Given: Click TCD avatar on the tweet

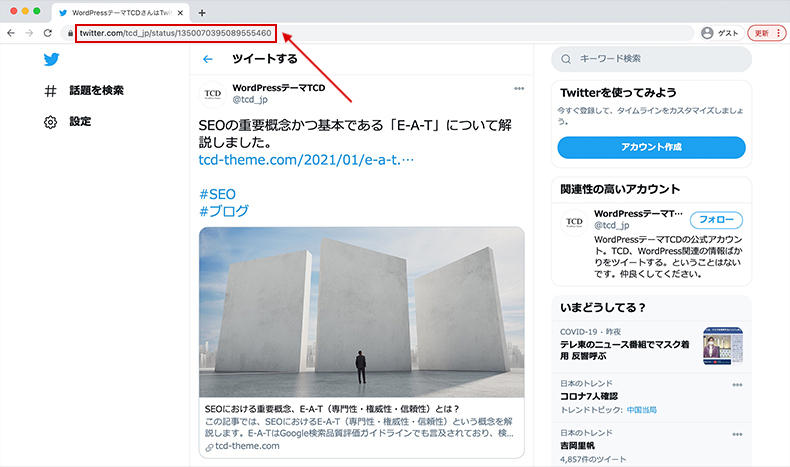Looking at the screenshot, I should pyautogui.click(x=213, y=94).
